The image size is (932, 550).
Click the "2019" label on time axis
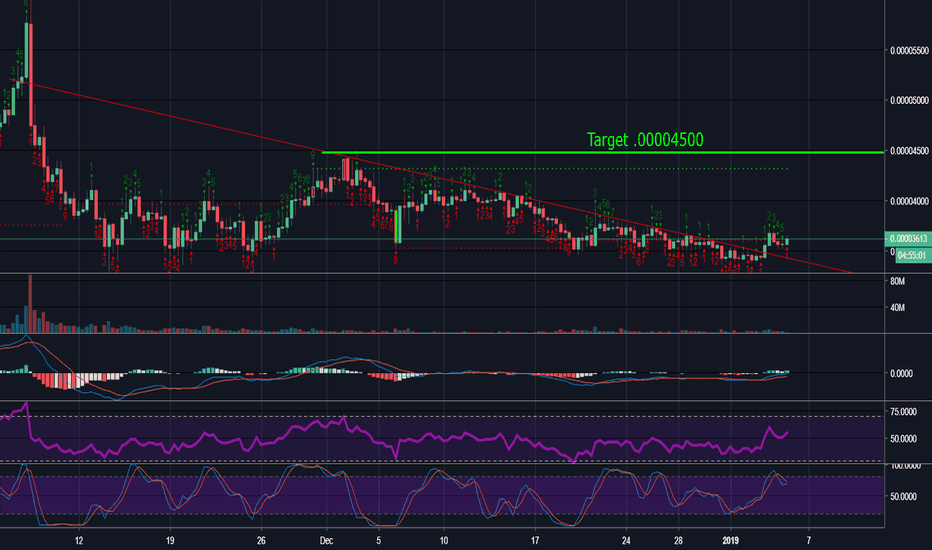click(x=731, y=540)
